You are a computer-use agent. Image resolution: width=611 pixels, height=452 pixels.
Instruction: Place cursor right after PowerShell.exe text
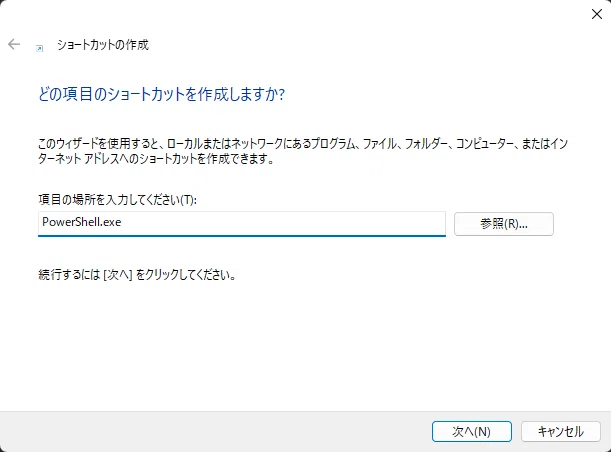(x=122, y=222)
